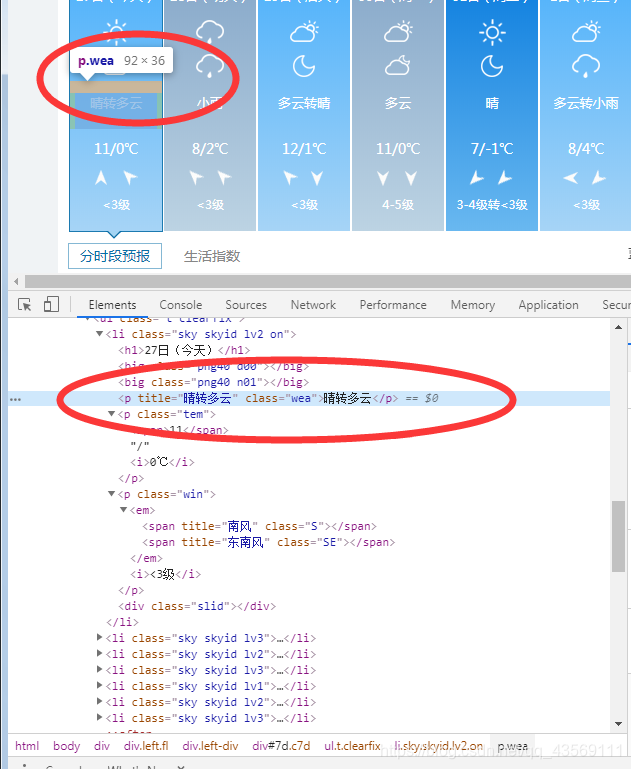Screen dimensions: 631x769
Task: Expand the last collapsed lv3 li node
Action: (100, 718)
